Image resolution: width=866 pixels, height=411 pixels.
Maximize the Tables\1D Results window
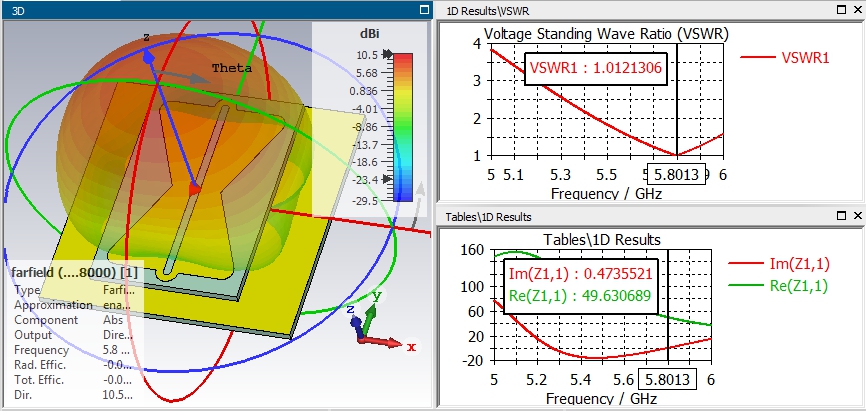click(x=841, y=215)
